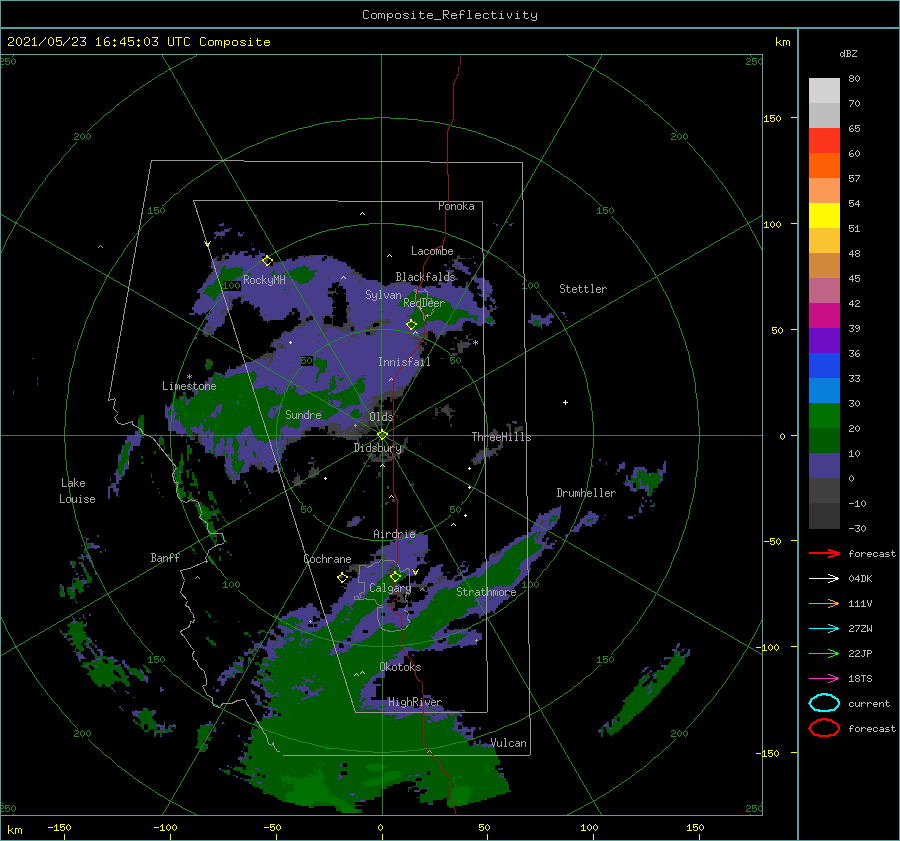This screenshot has width=900, height=841.
Task: Click the ThreeHills label
Action: tap(501, 437)
